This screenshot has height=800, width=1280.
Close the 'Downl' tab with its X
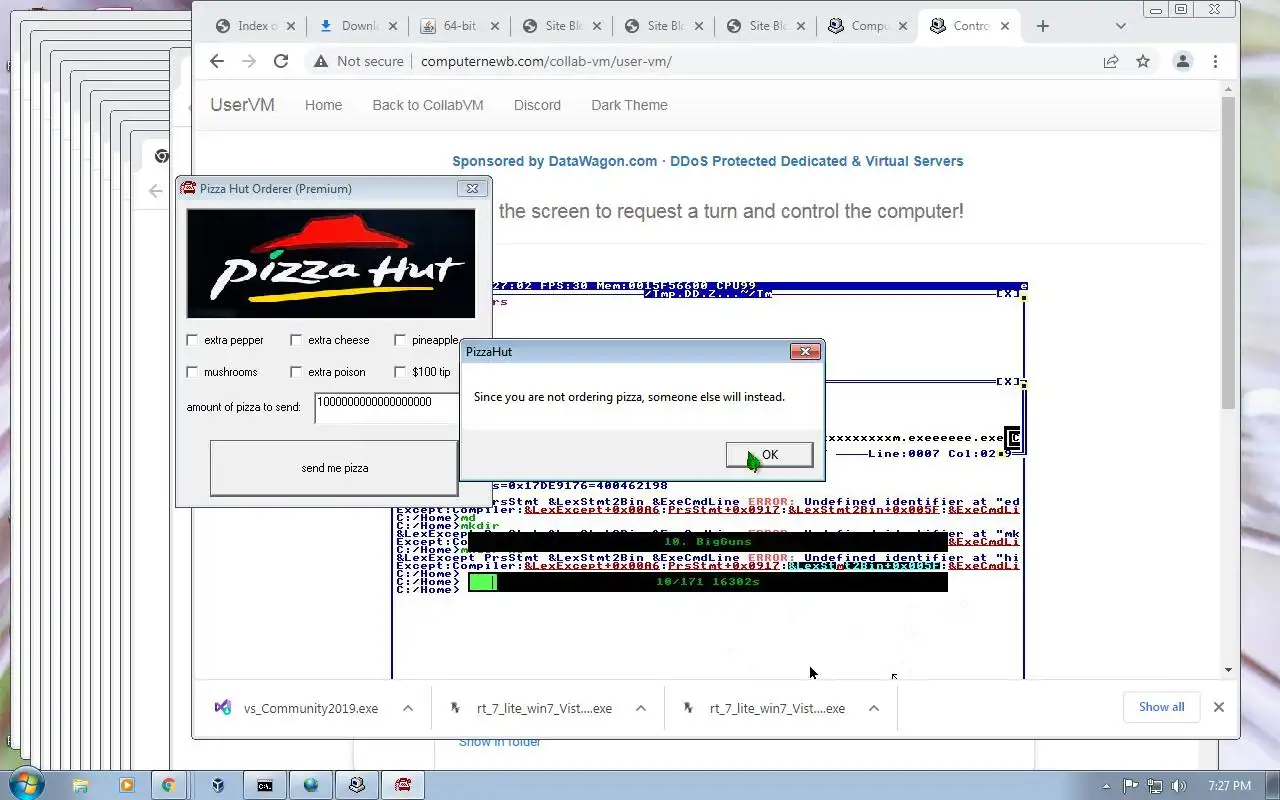[x=392, y=26]
